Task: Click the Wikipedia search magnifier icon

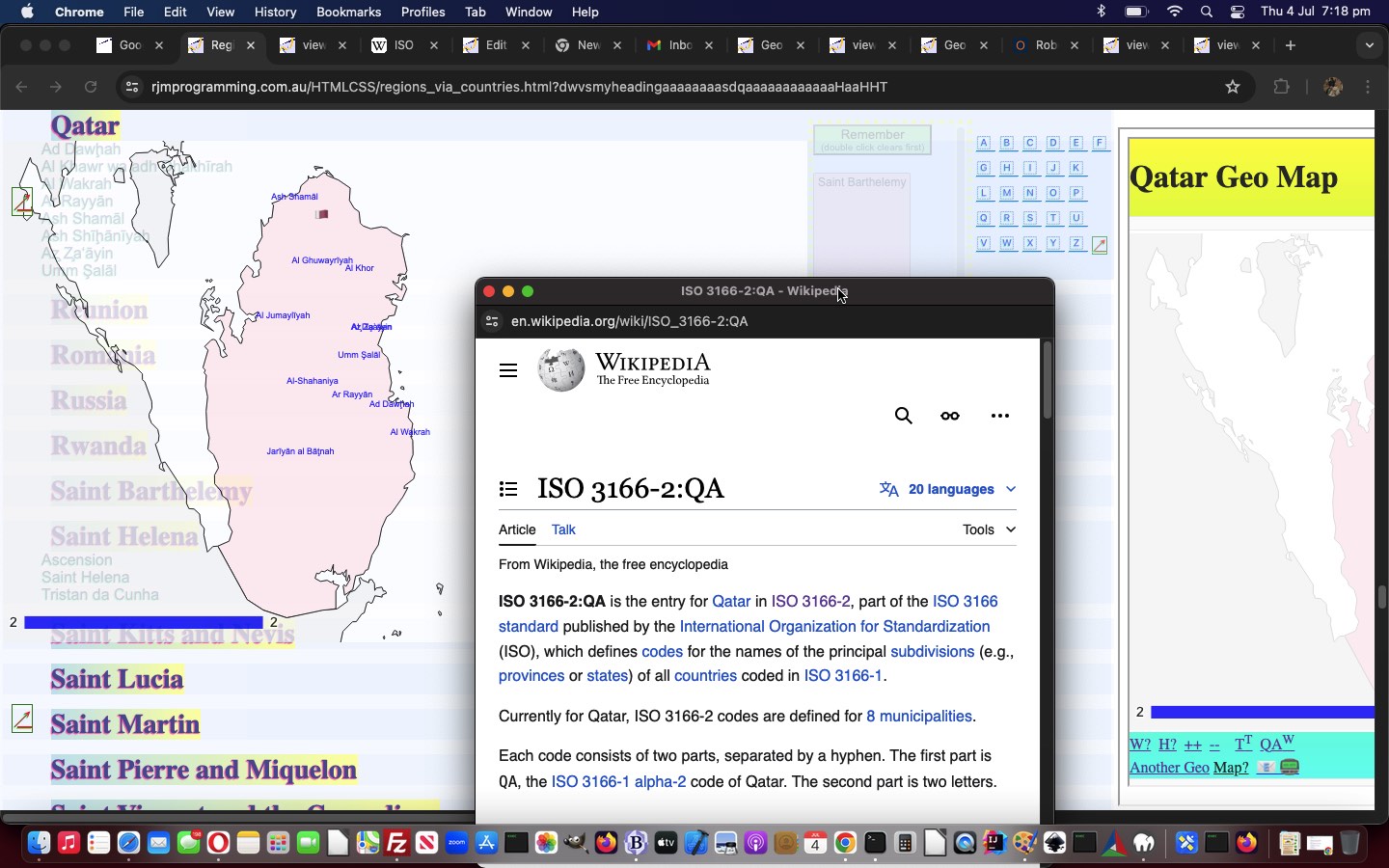Action: coord(903,416)
